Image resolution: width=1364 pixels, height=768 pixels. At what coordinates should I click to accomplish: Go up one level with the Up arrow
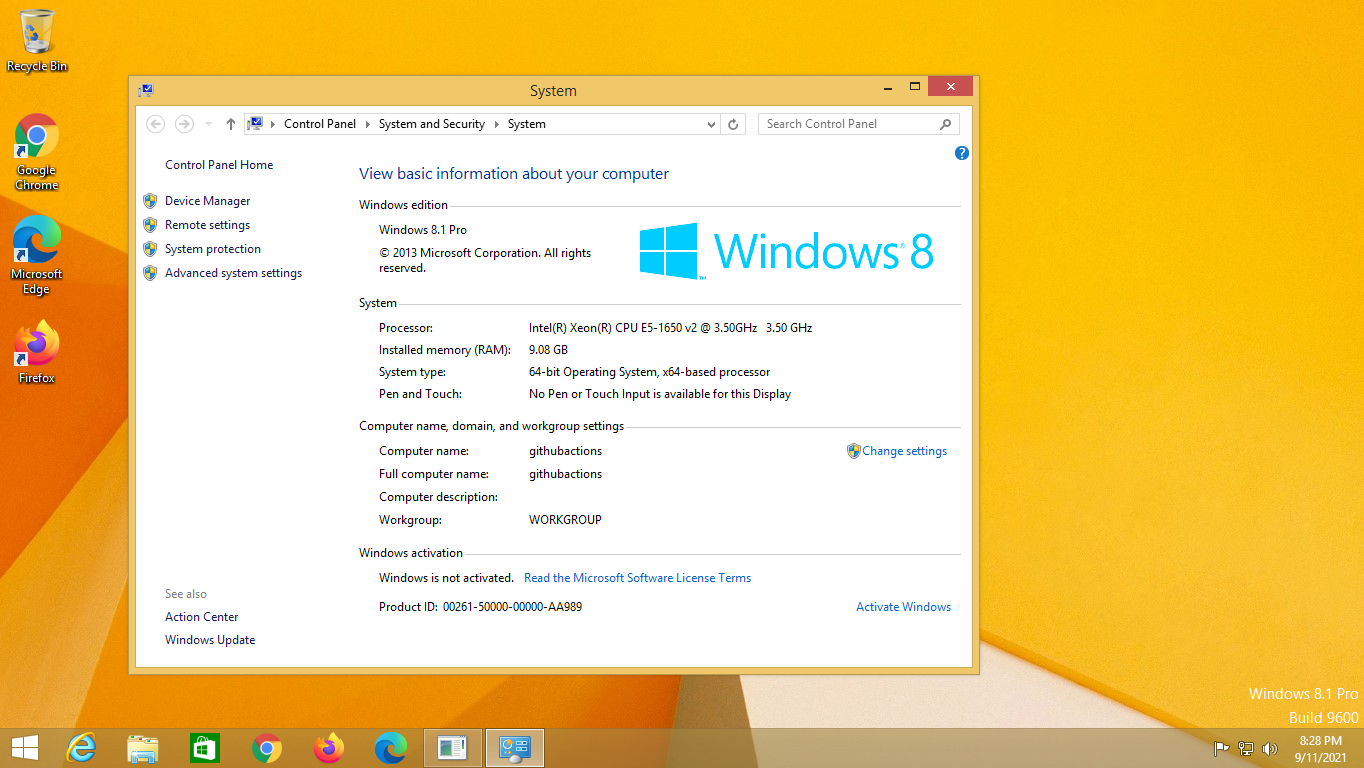231,124
